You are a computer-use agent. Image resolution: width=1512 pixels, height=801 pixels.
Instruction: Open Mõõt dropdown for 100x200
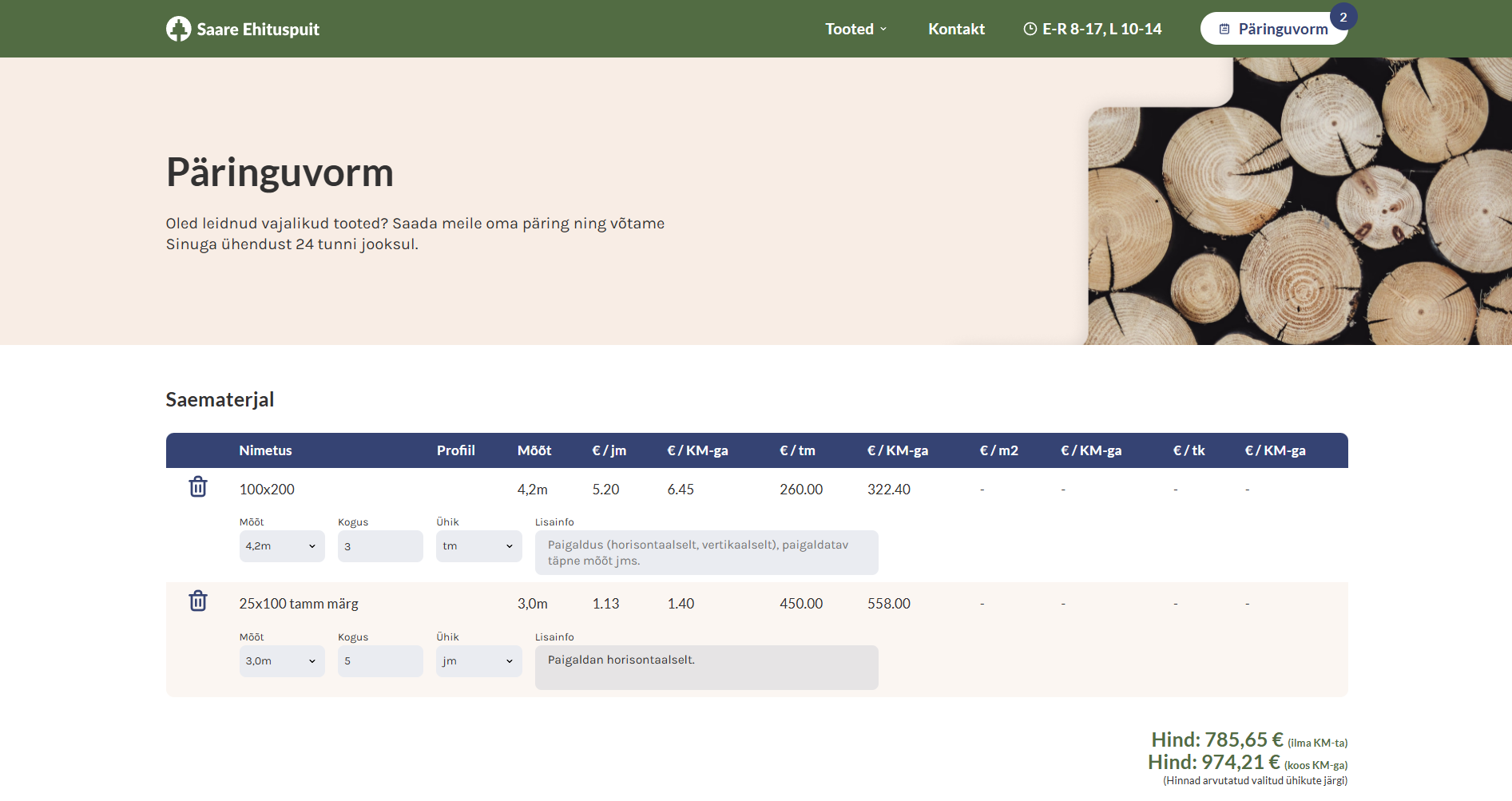[x=281, y=546]
